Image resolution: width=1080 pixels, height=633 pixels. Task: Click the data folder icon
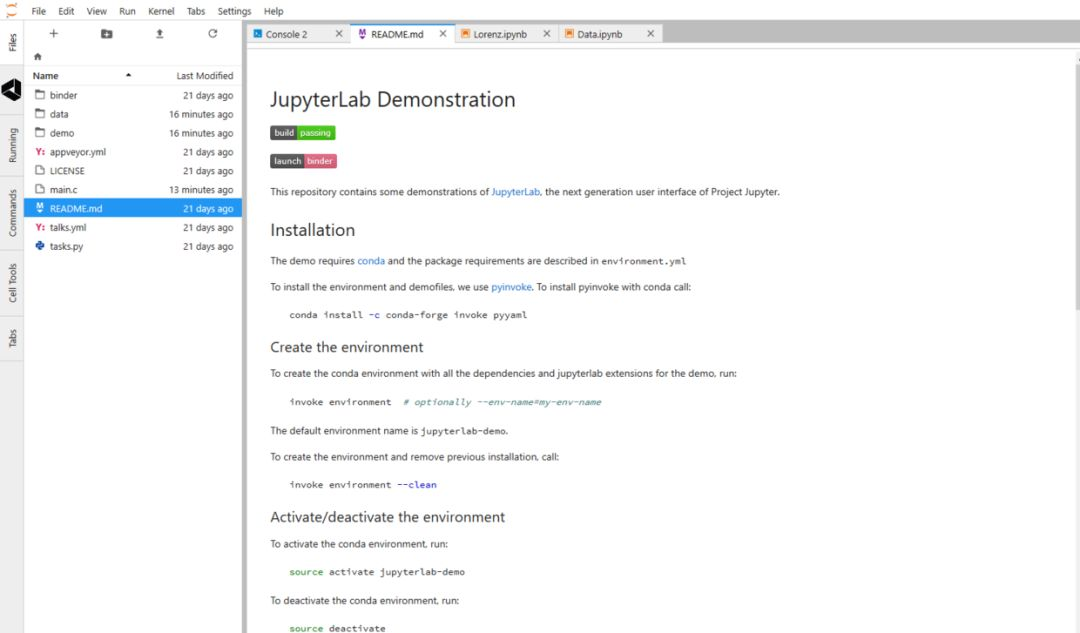(x=40, y=114)
